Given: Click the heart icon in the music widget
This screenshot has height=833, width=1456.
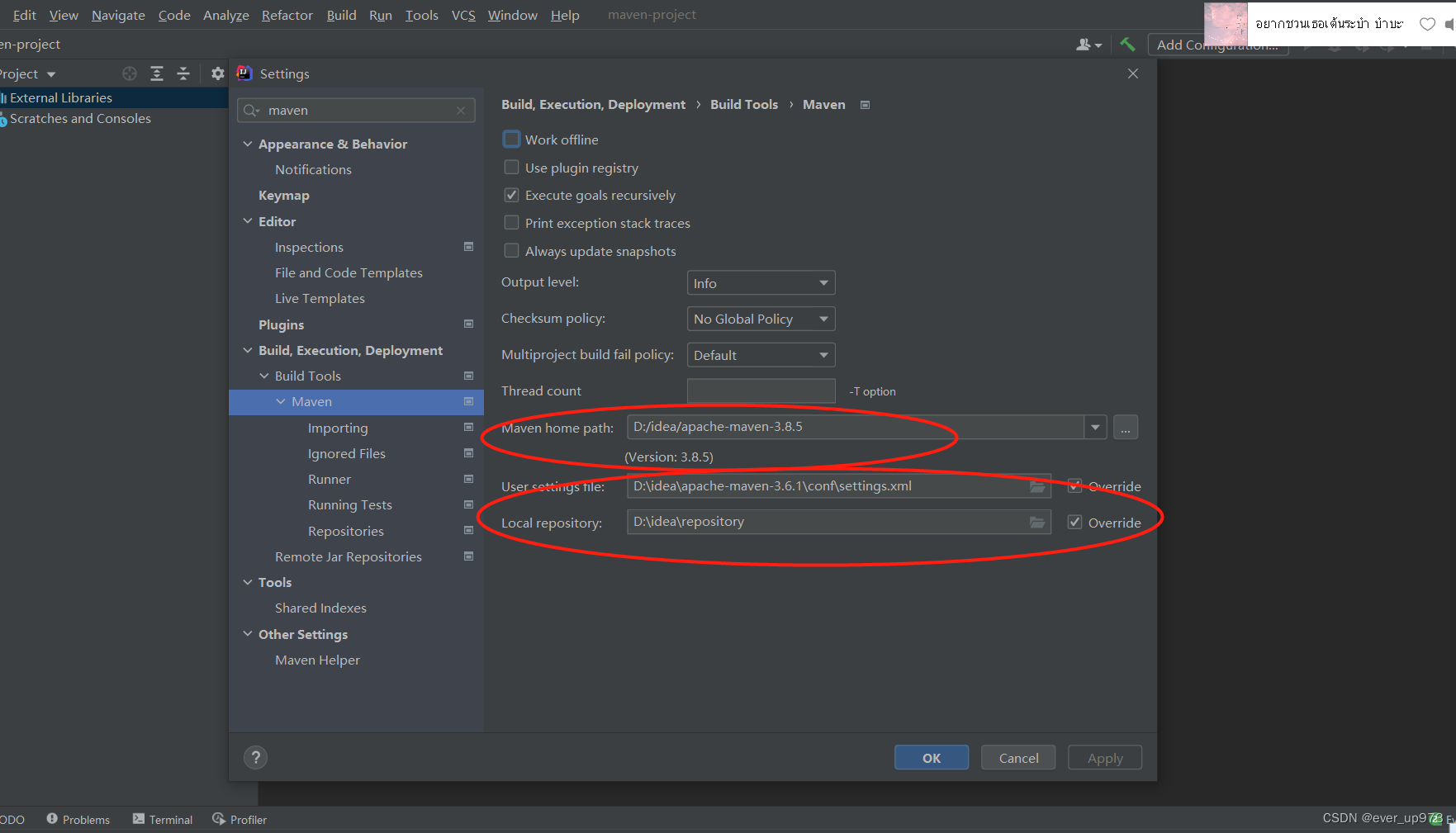Looking at the screenshot, I should click(x=1427, y=24).
